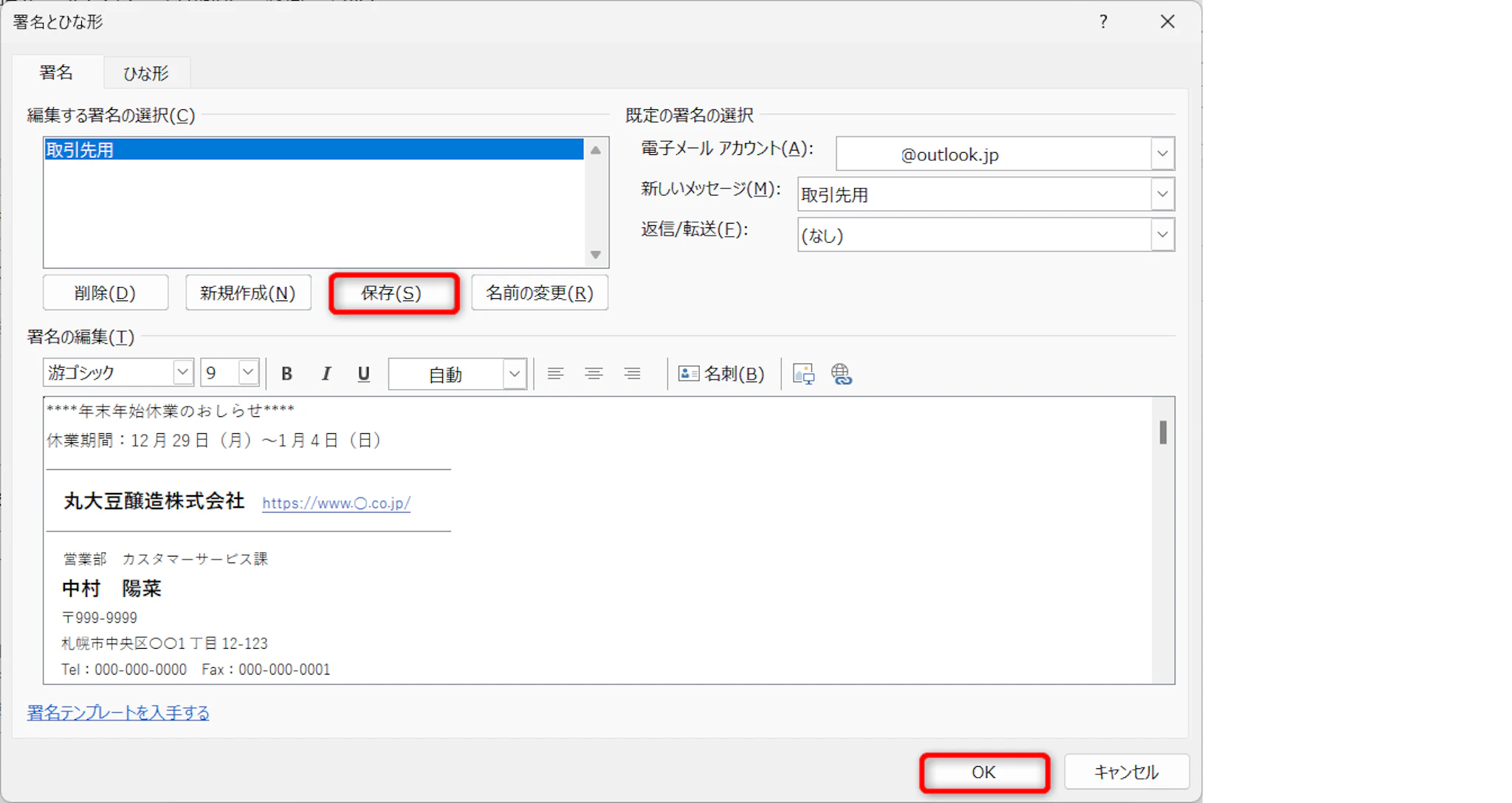Expand the email account dropdown
The width and height of the screenshot is (1512, 803).
click(1162, 154)
